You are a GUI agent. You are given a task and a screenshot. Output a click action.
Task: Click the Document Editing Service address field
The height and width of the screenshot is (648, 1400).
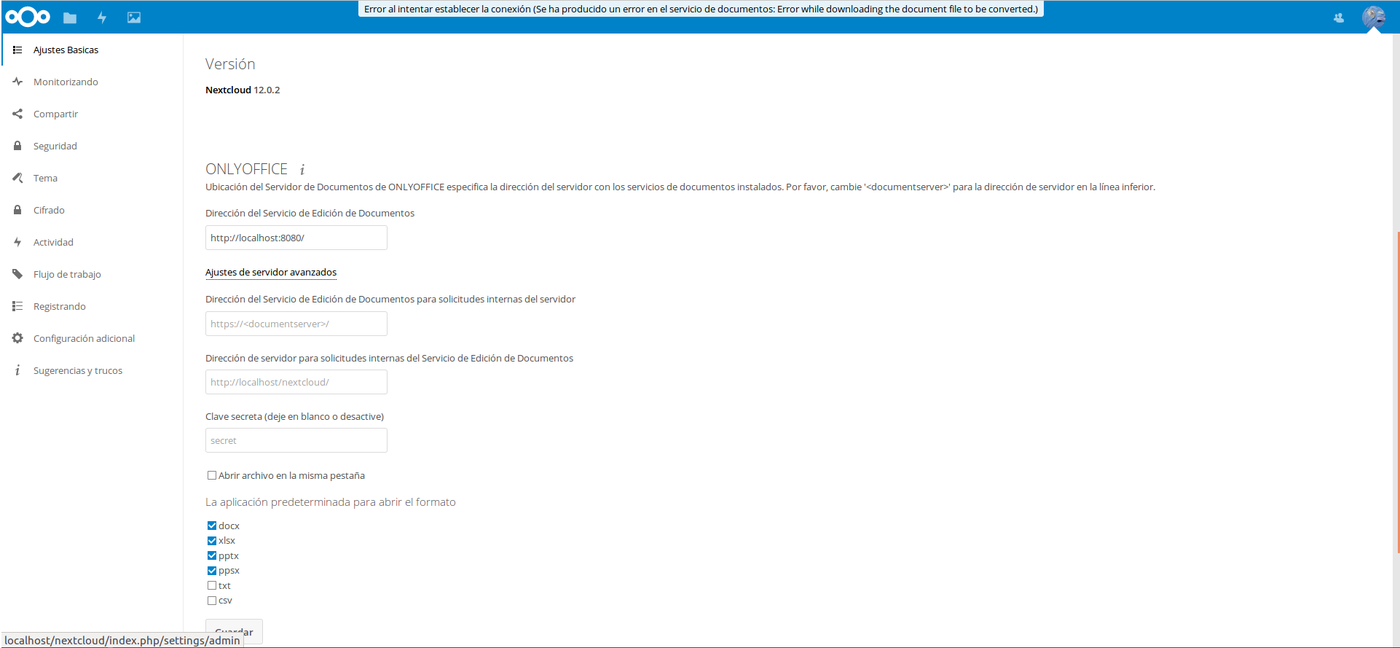[296, 238]
